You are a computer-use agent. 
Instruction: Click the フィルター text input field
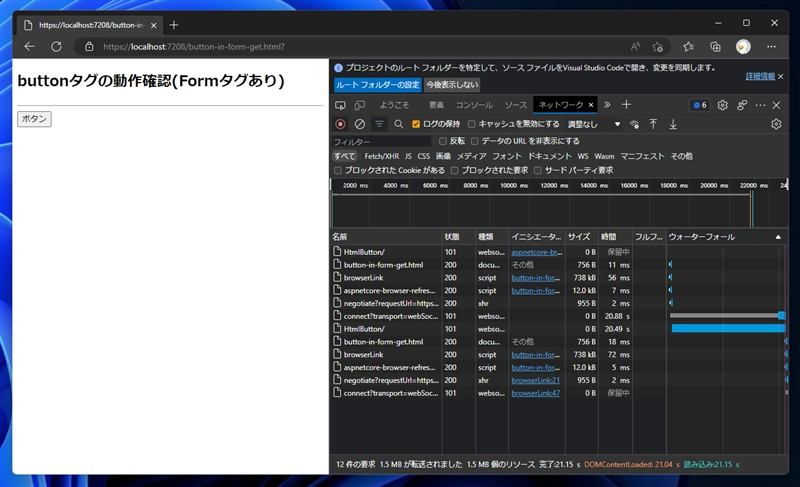coord(381,142)
